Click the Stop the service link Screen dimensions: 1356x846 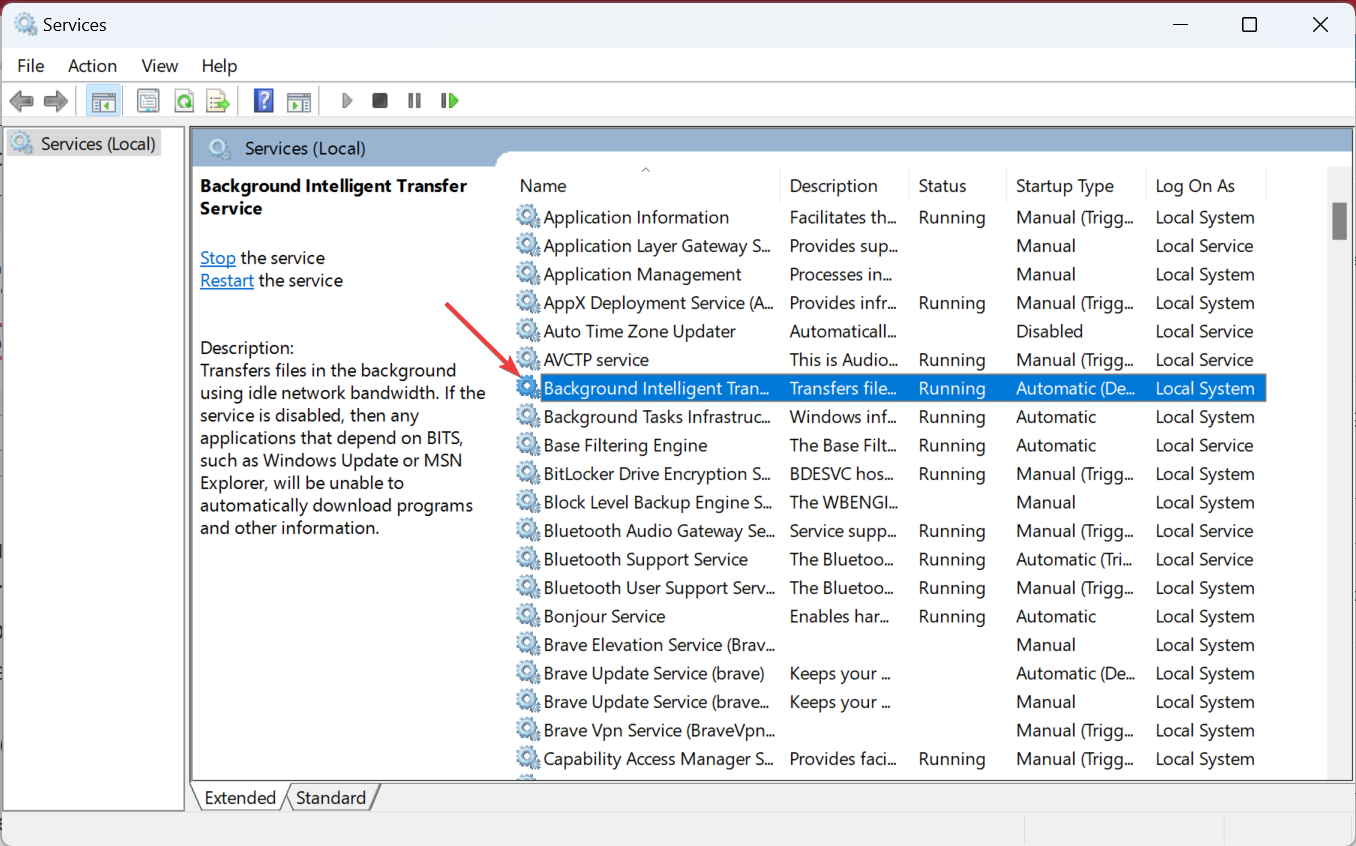tap(218, 258)
